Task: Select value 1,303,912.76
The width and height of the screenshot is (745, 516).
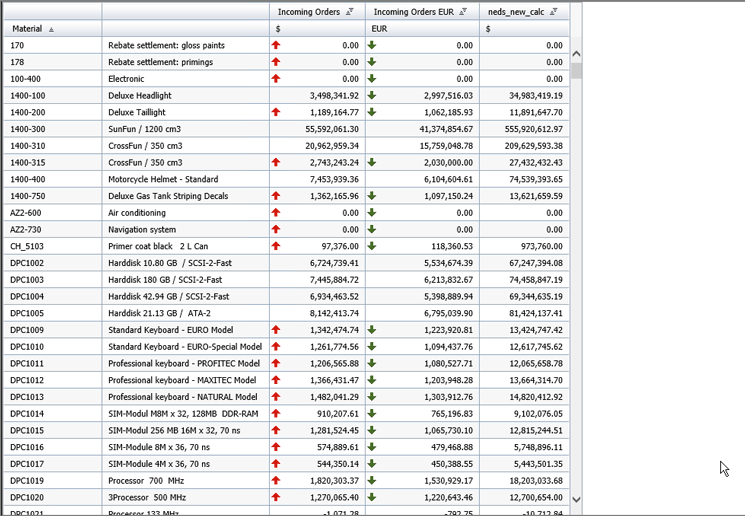Action: click(449, 397)
